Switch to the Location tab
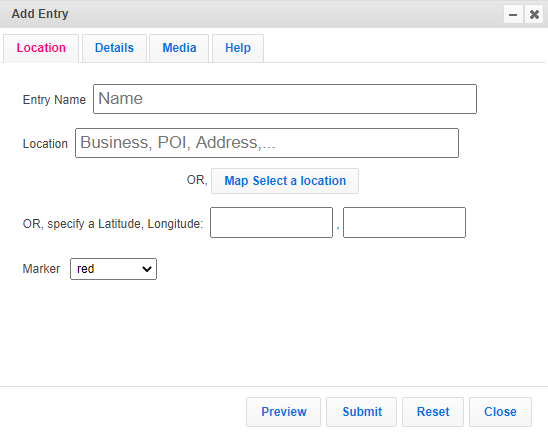This screenshot has height=436, width=548. pos(41,48)
